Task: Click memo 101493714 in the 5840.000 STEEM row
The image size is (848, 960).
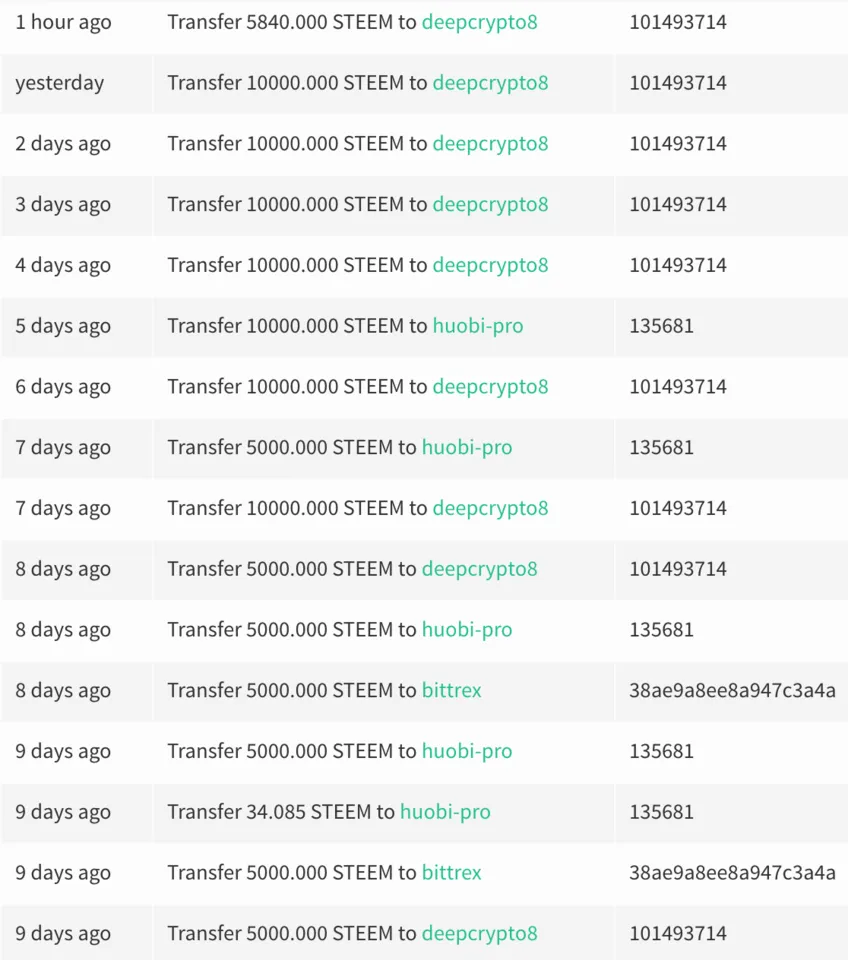Action: pyautogui.click(x=677, y=22)
